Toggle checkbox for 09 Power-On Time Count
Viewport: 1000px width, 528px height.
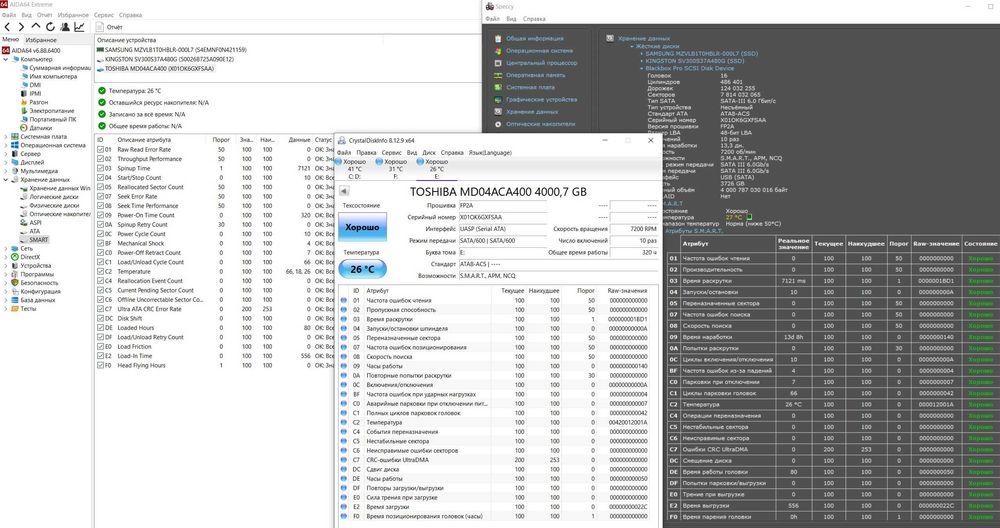[x=100, y=215]
